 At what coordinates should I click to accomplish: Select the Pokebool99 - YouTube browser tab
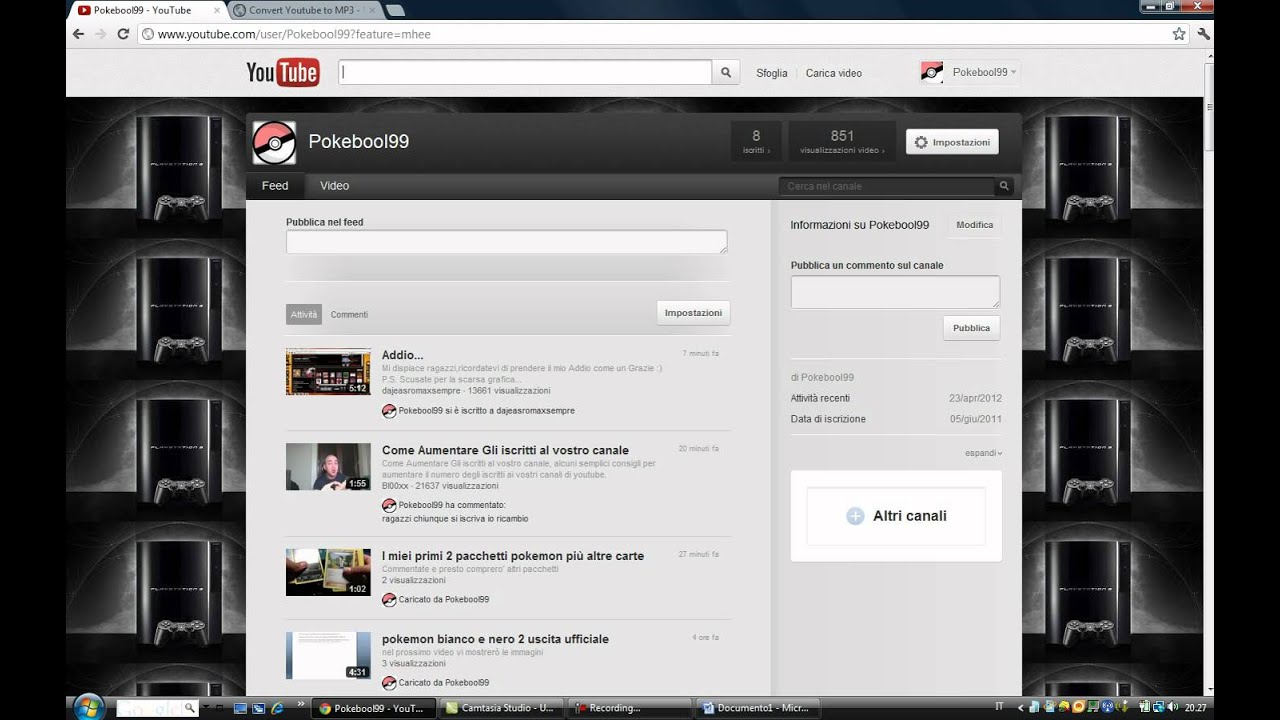[x=145, y=10]
